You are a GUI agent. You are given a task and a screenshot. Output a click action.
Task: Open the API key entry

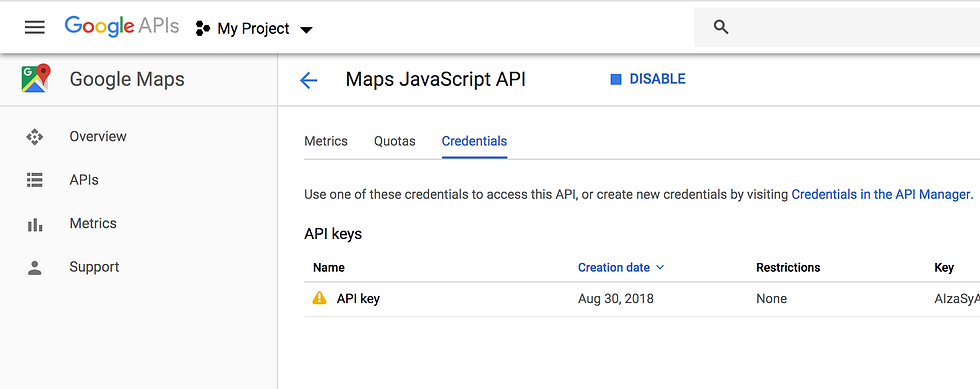tap(358, 299)
